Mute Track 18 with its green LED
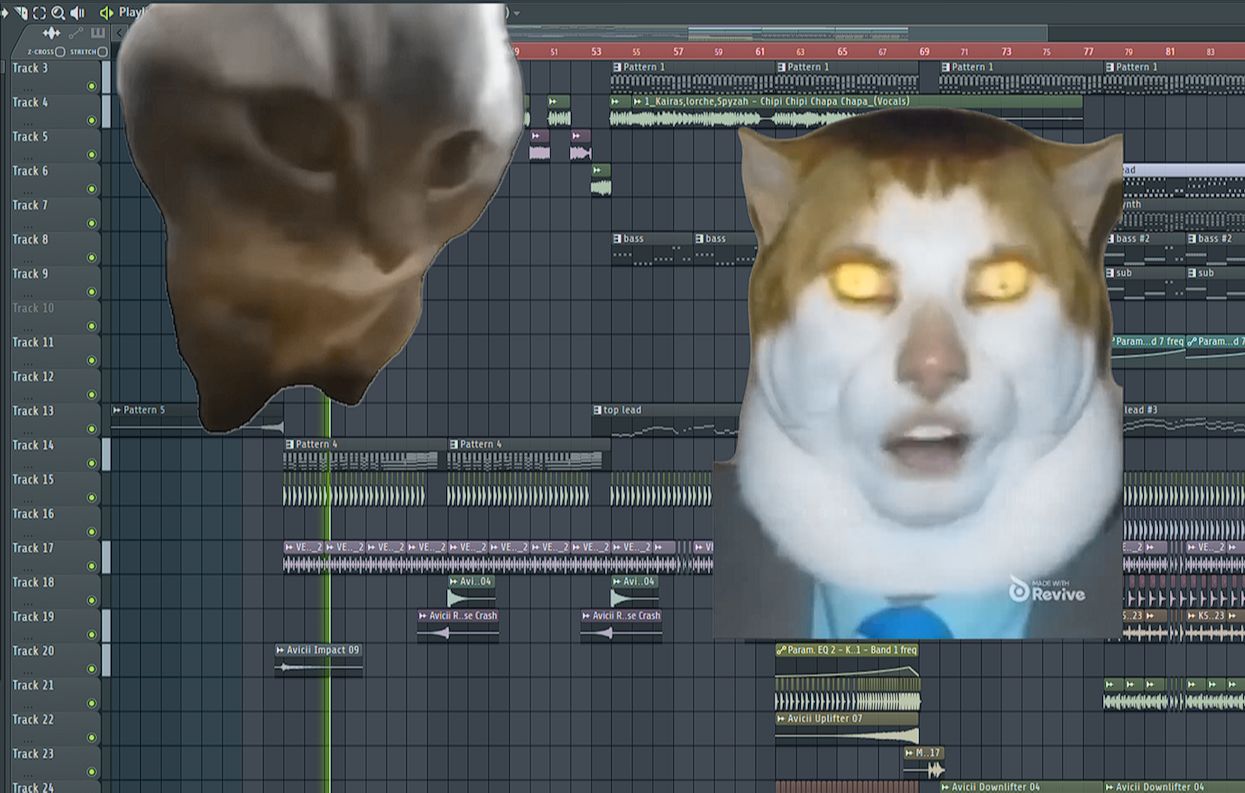Viewport: 1245px width, 793px height. click(x=92, y=601)
